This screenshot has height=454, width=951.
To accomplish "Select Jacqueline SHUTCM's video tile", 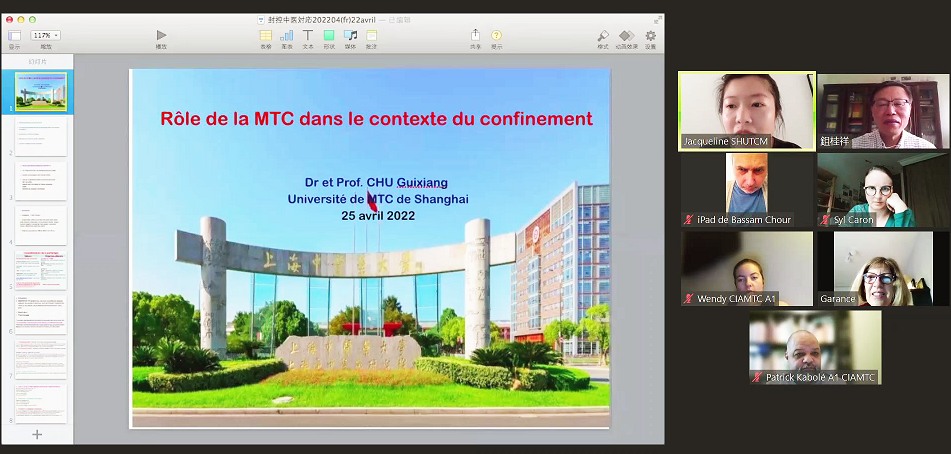I will pos(746,110).
